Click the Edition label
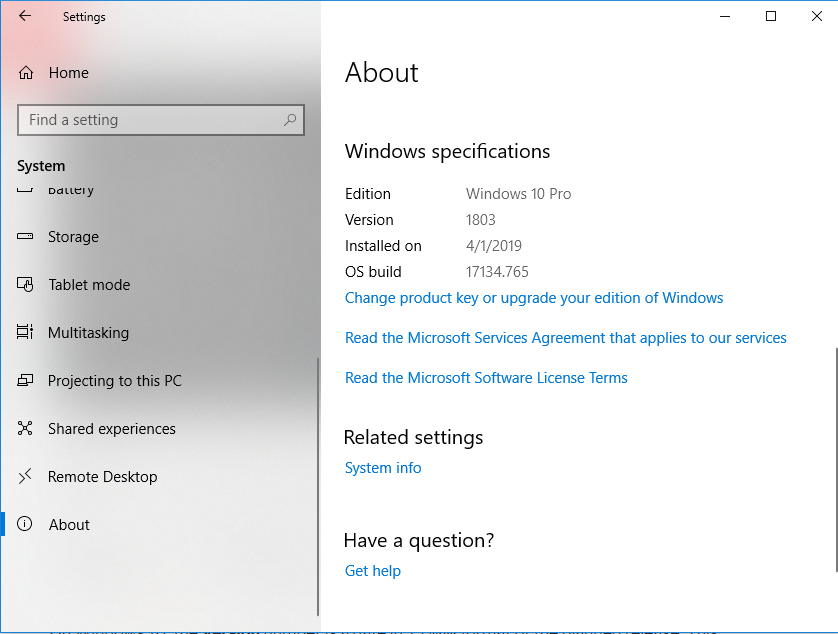 368,194
